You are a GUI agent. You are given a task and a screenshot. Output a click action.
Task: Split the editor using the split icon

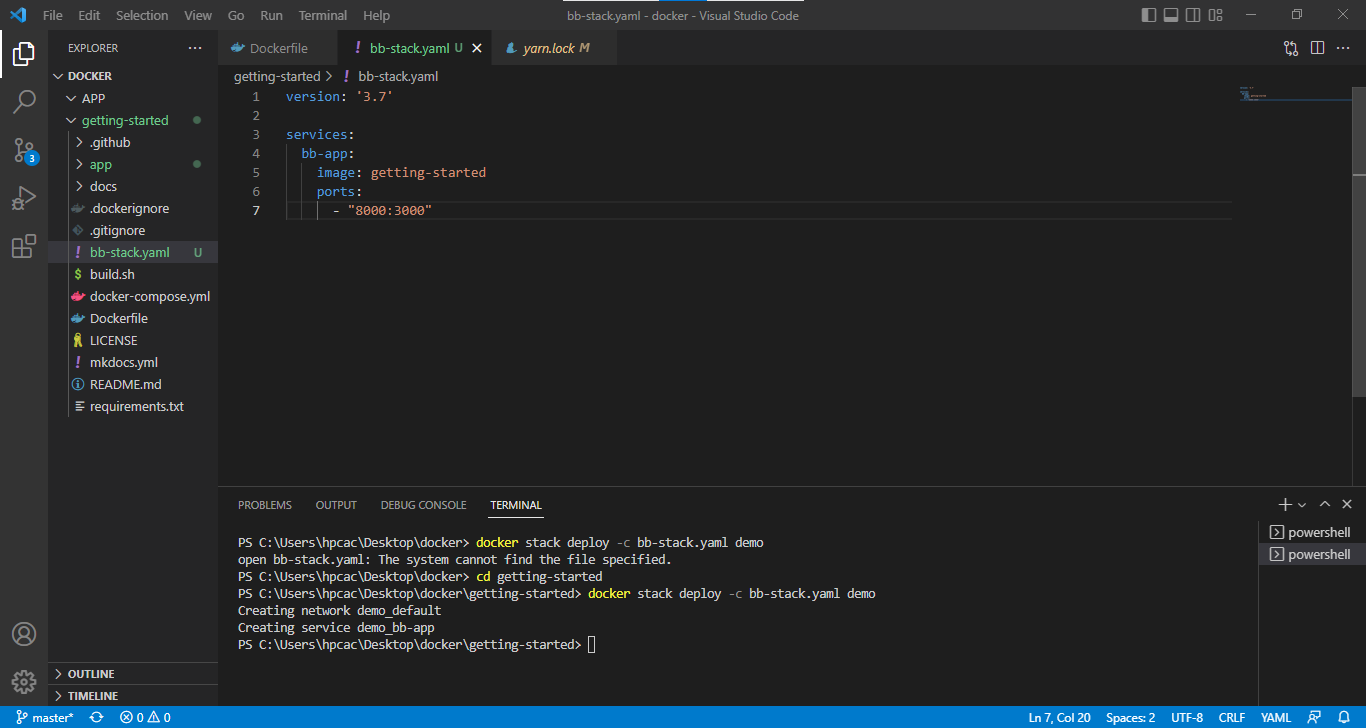click(1317, 46)
